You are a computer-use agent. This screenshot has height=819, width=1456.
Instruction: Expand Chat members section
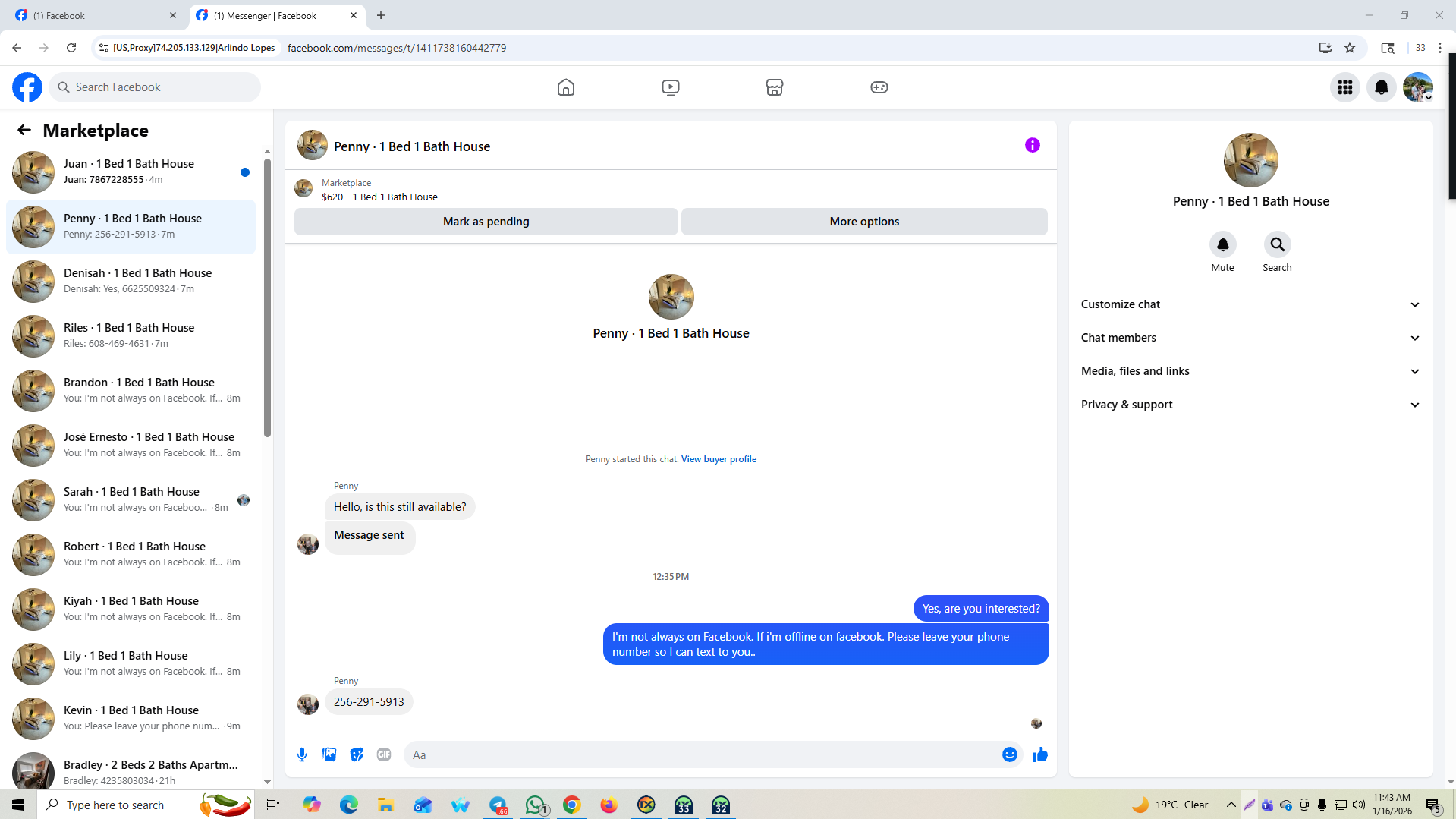(x=1250, y=338)
